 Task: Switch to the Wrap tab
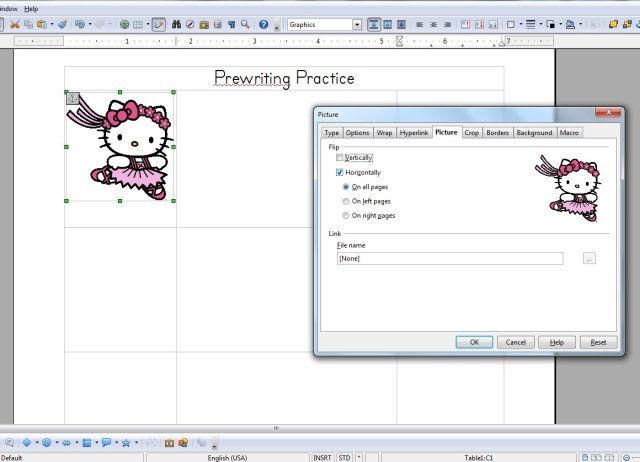[384, 133]
